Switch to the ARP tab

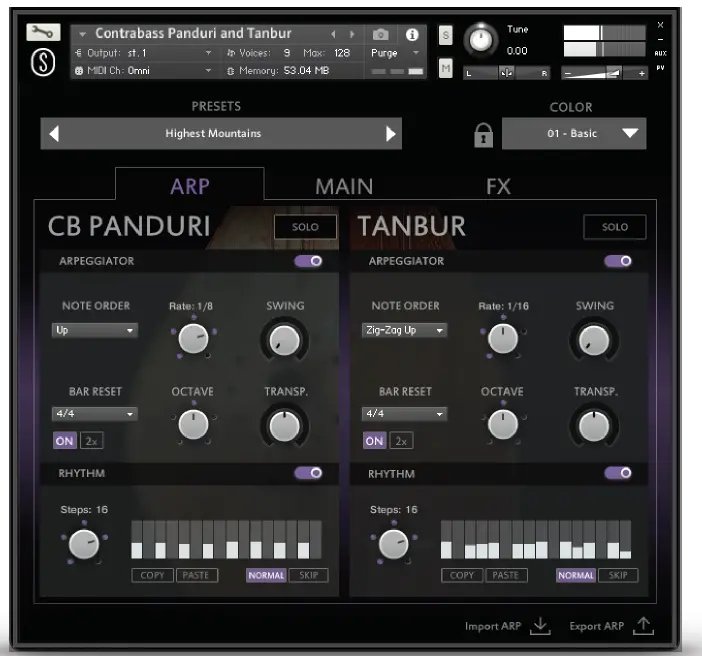coord(190,186)
